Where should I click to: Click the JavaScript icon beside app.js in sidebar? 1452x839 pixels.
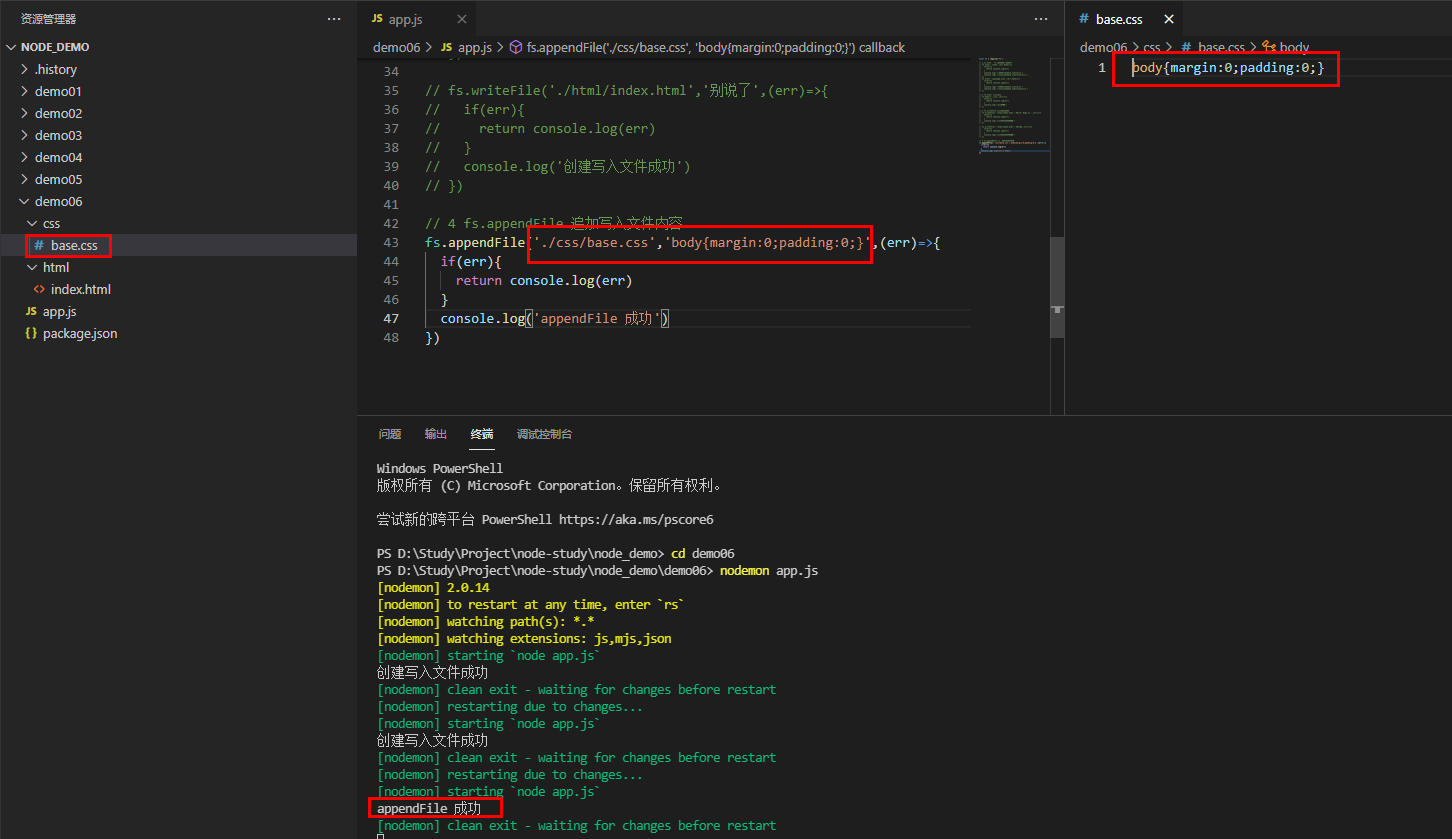[32, 311]
